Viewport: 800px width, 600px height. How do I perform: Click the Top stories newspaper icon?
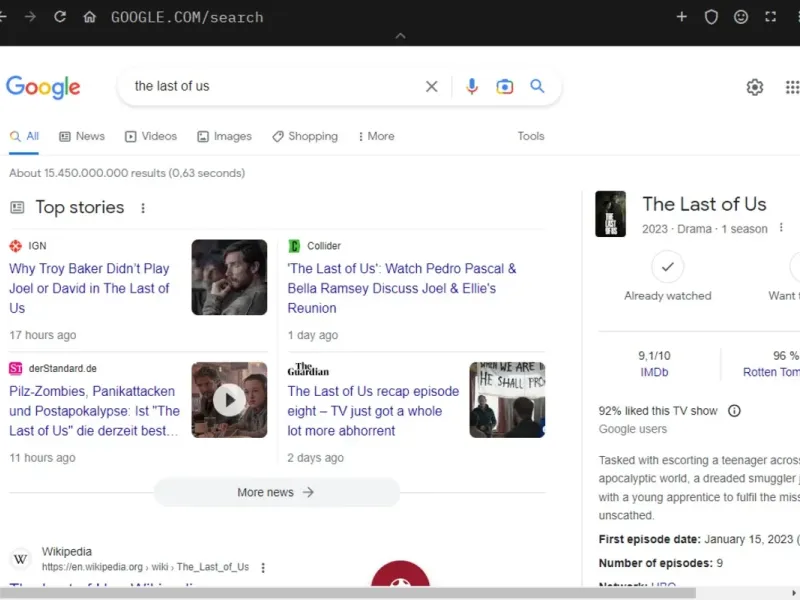tap(17, 207)
